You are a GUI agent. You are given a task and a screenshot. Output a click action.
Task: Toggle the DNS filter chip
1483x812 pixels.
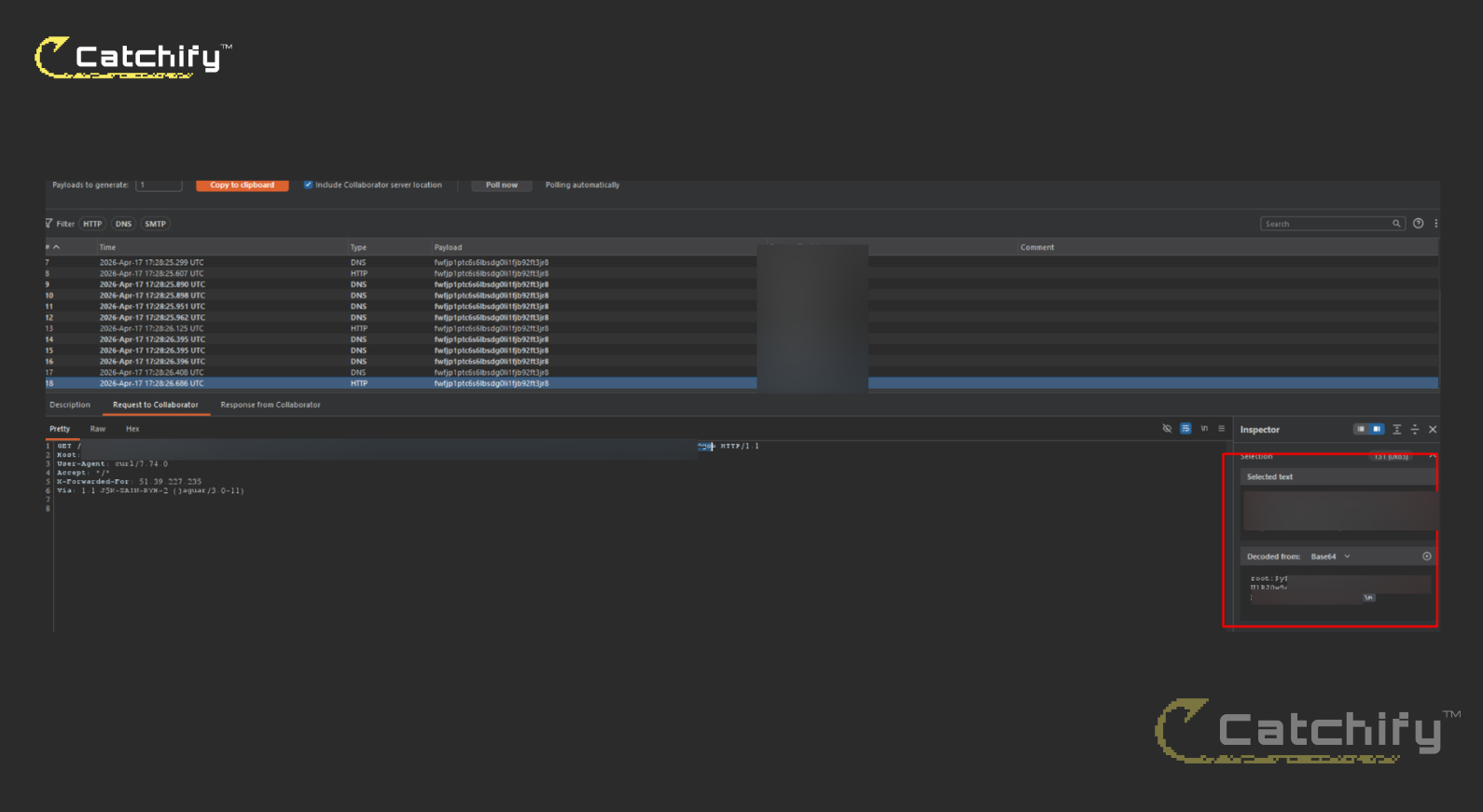pos(123,224)
